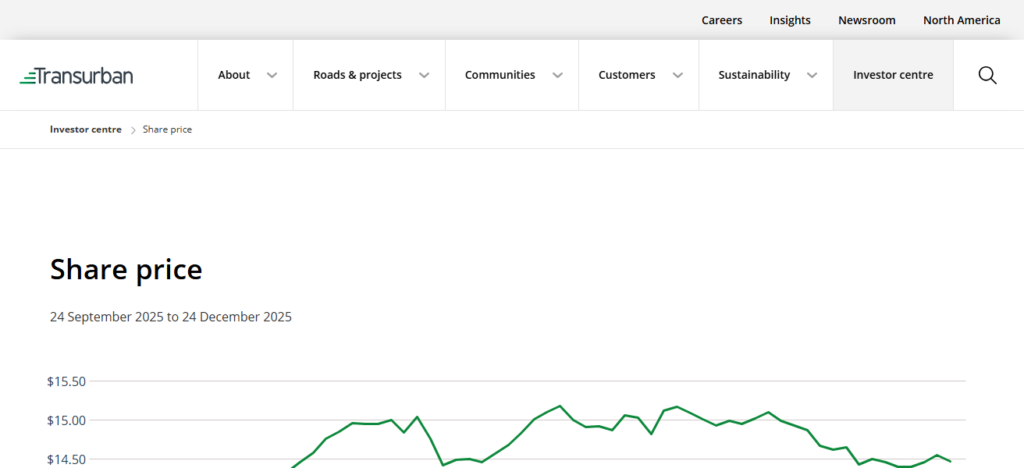
Task: Open the Communities menu item
Action: 499,75
